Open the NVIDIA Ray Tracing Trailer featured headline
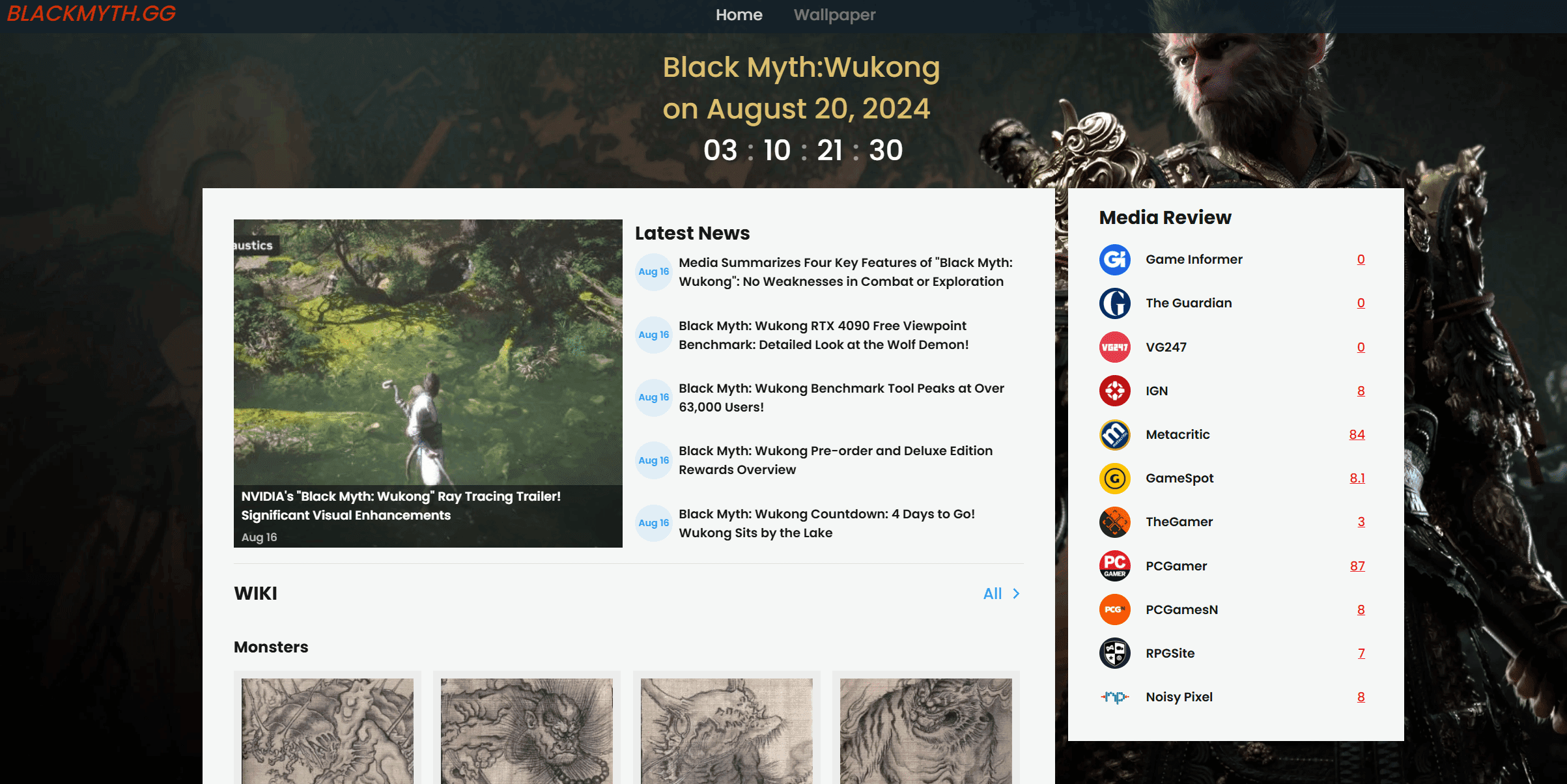Viewport: 1567px width, 784px height. pos(401,506)
